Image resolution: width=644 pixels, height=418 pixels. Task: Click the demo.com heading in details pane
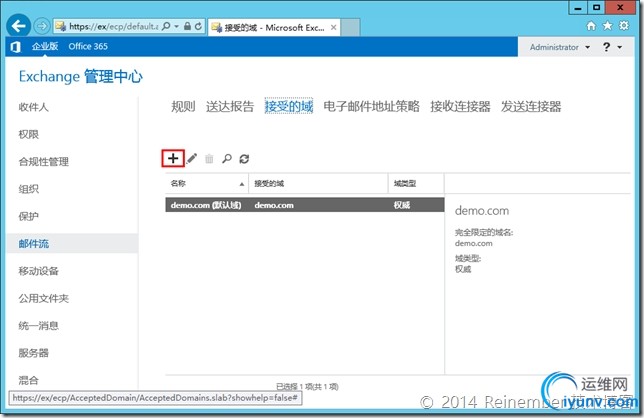[482, 211]
